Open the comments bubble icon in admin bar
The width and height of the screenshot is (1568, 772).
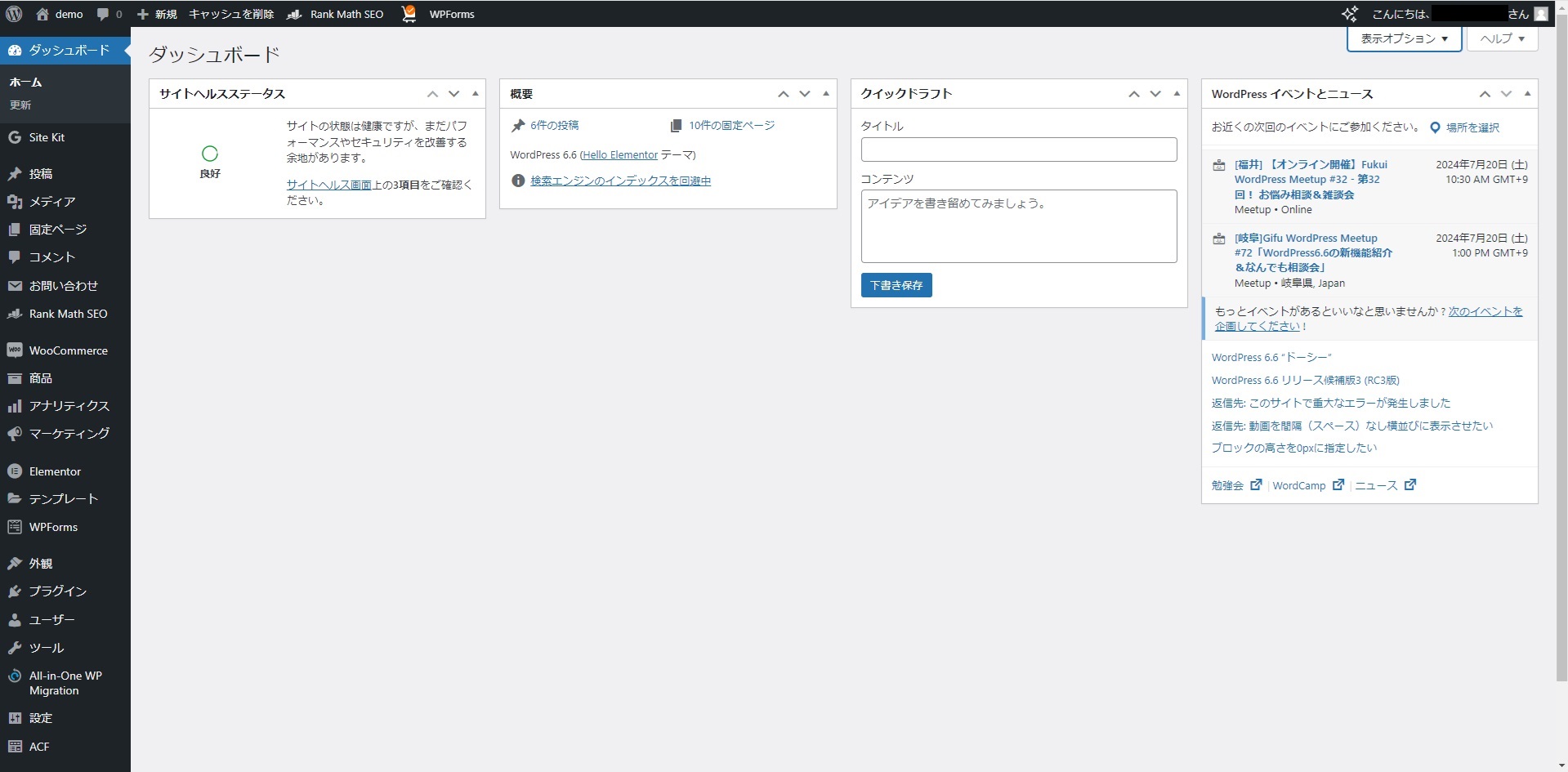point(103,14)
